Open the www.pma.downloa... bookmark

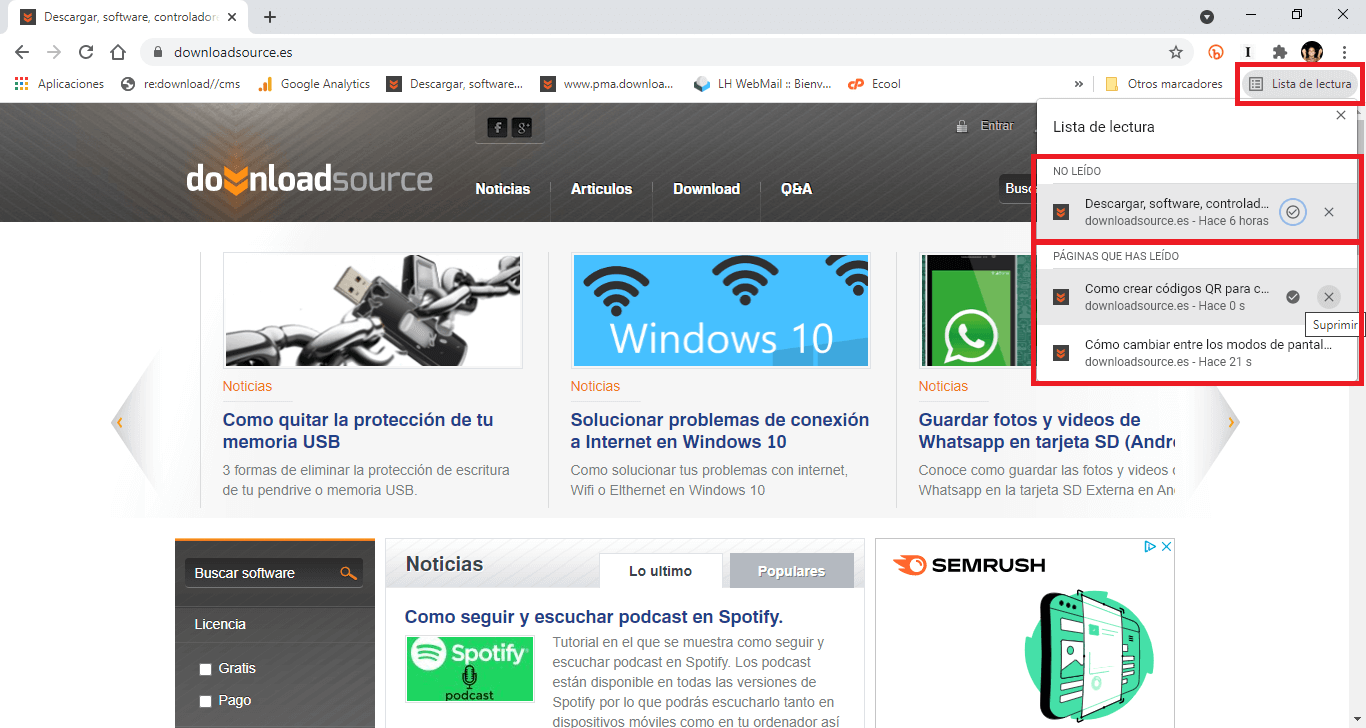coord(607,84)
